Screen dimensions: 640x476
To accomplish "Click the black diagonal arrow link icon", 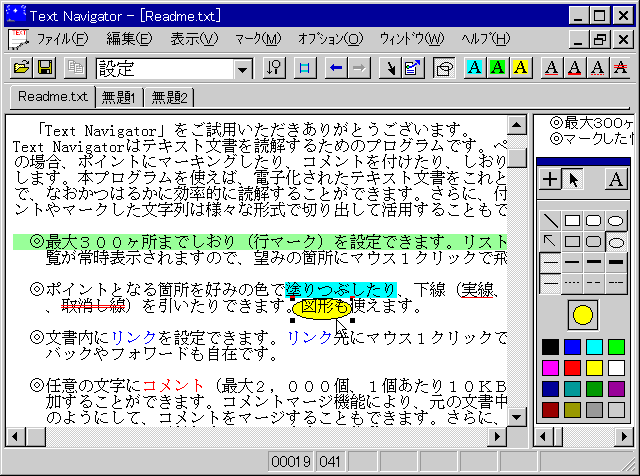I will (390, 68).
